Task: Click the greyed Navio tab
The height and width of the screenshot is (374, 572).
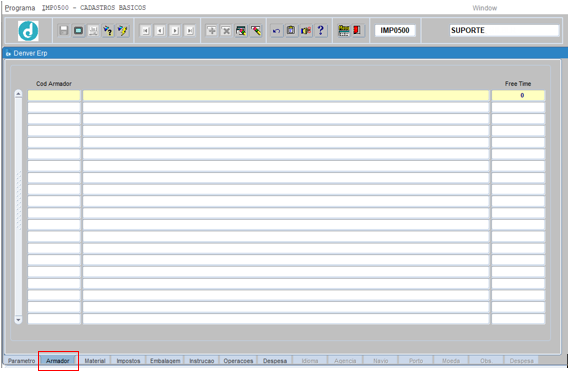Action: [x=380, y=361]
